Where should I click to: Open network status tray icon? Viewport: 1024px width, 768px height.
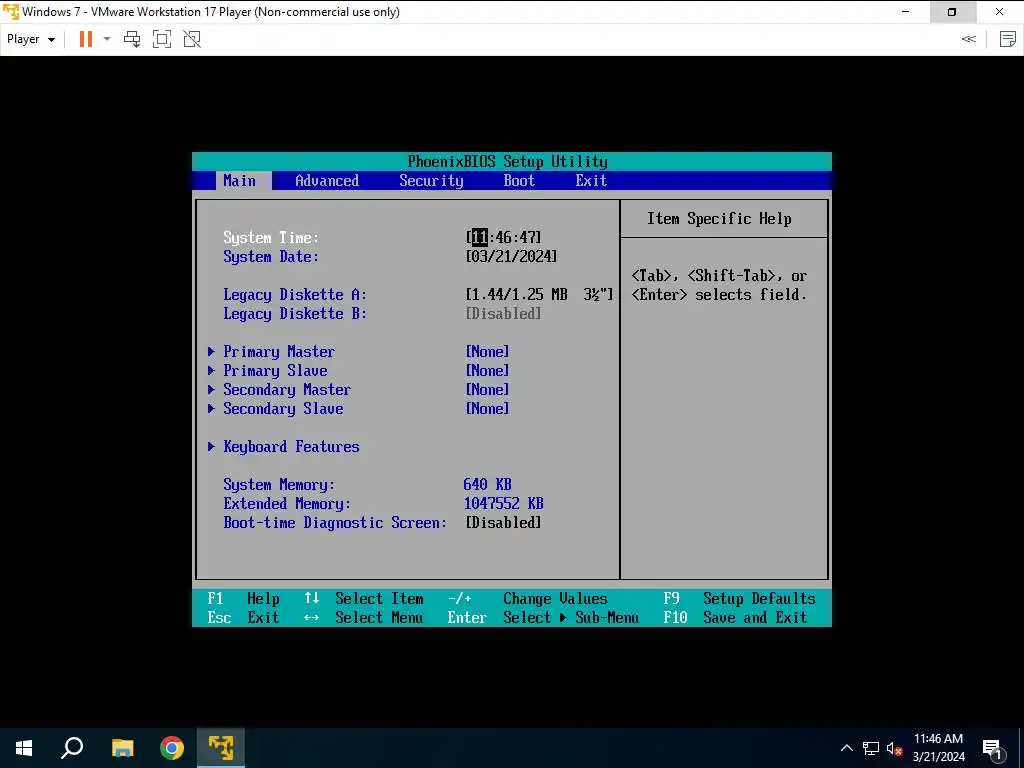[871, 748]
